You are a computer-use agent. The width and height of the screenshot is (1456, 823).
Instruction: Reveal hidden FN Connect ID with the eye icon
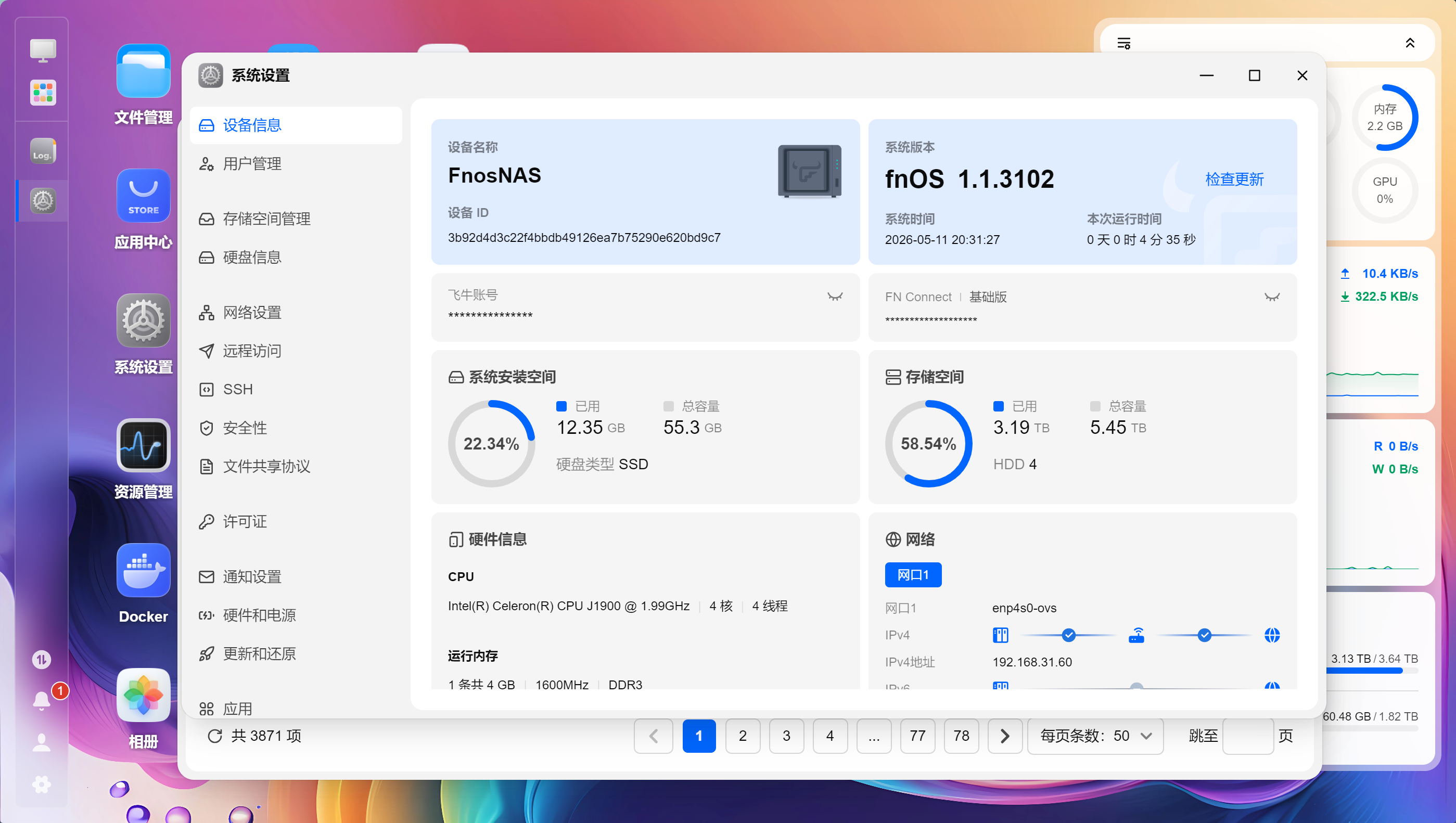pos(1272,297)
